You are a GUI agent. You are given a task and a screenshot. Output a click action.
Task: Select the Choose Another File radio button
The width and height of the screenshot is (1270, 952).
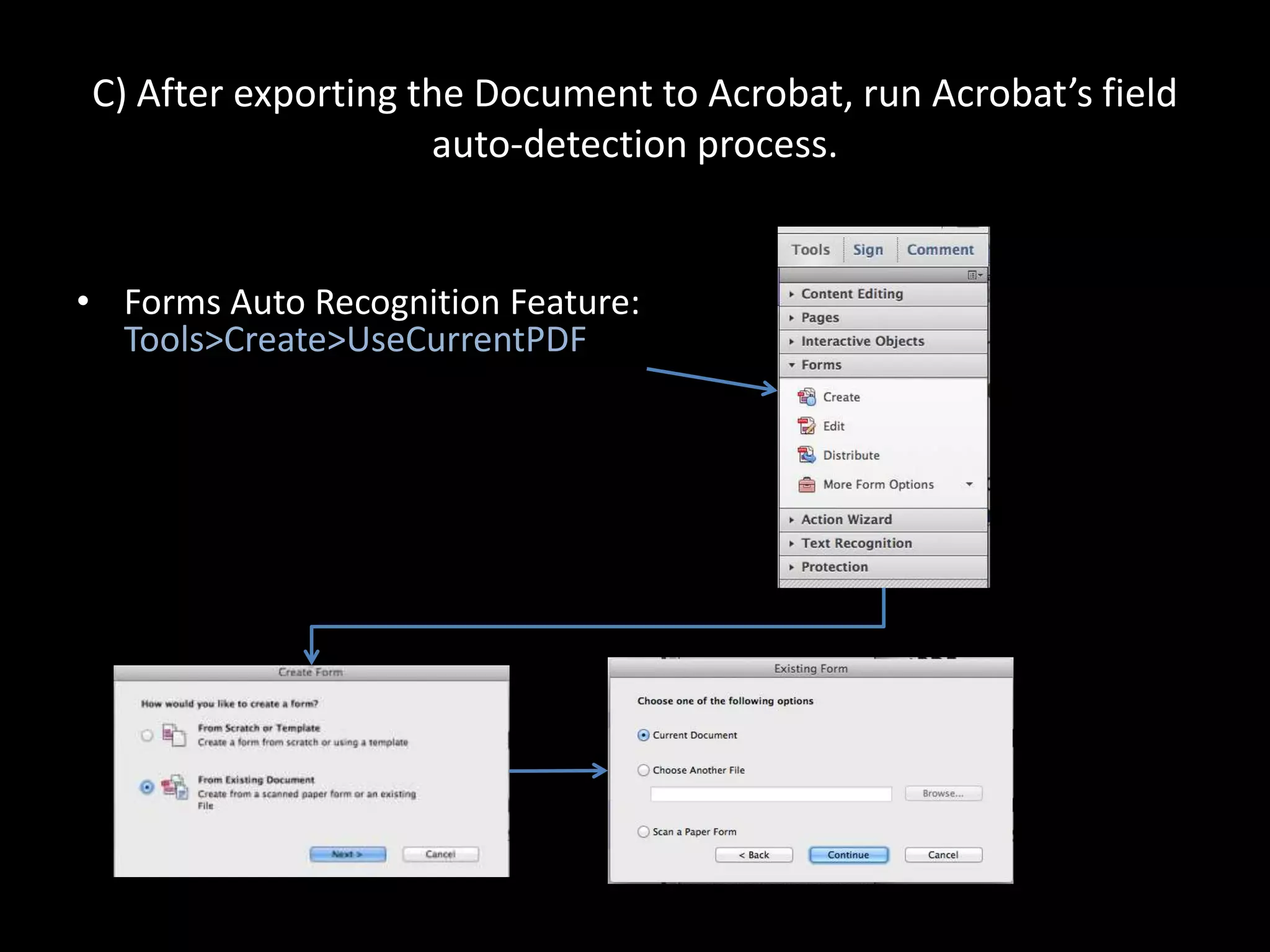click(x=644, y=770)
